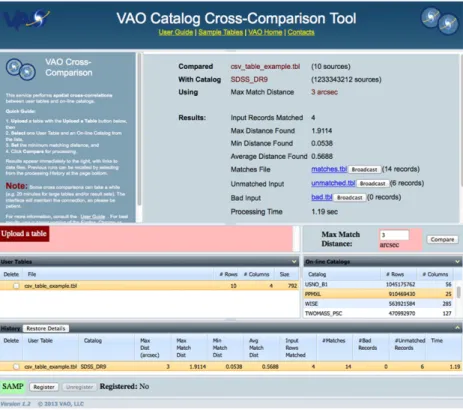Viewport: 463px width, 410px height.
Task: Click the Compare button
Action: point(442,239)
